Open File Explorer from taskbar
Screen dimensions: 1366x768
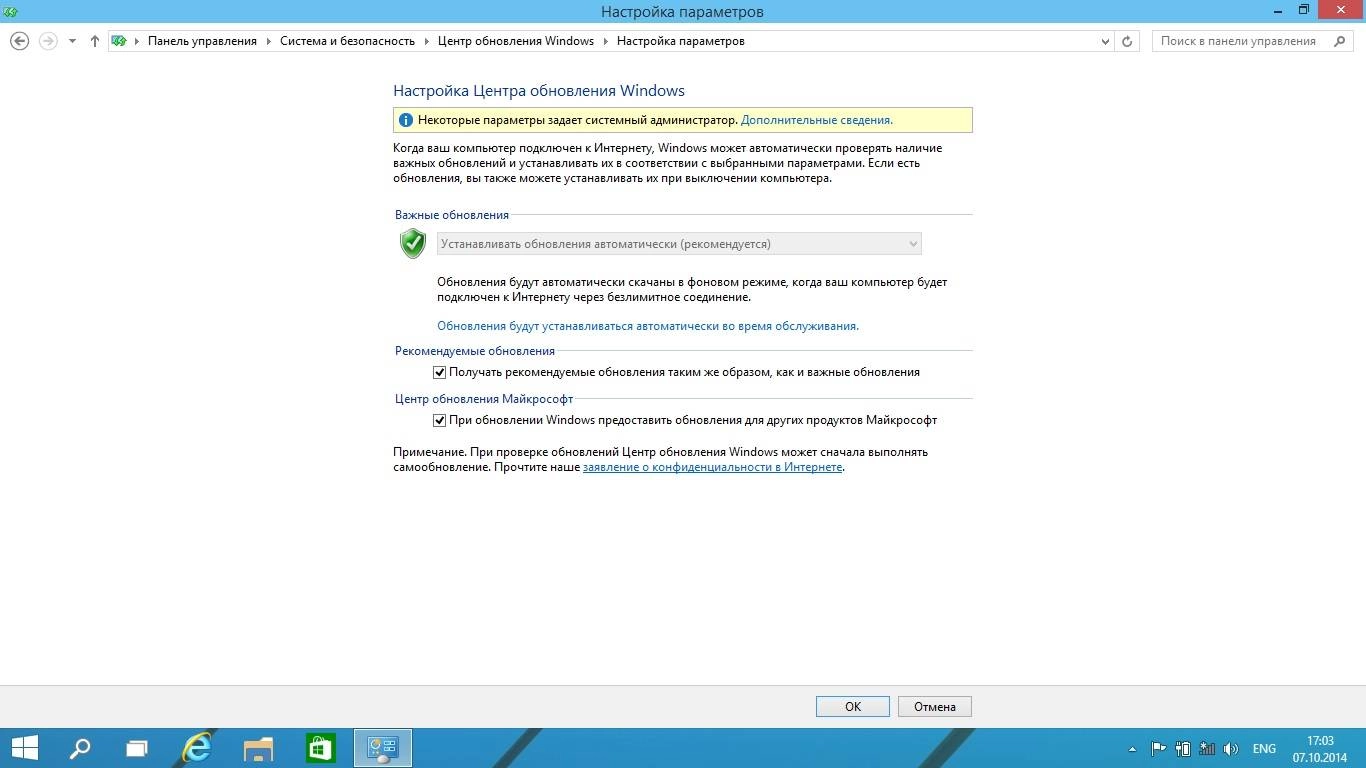click(x=259, y=748)
